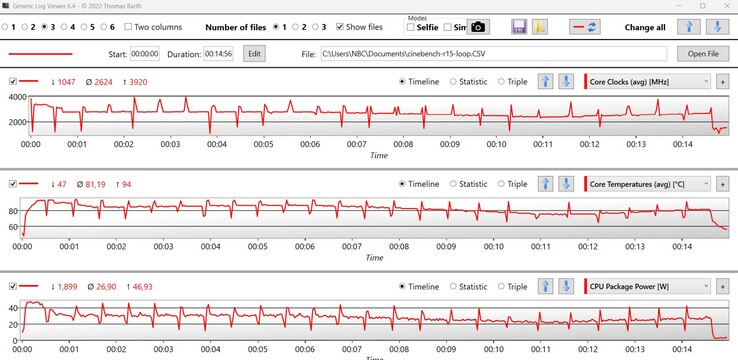The height and width of the screenshot is (360, 738).
Task: Open the yellow folder icon
Action: coord(540,27)
